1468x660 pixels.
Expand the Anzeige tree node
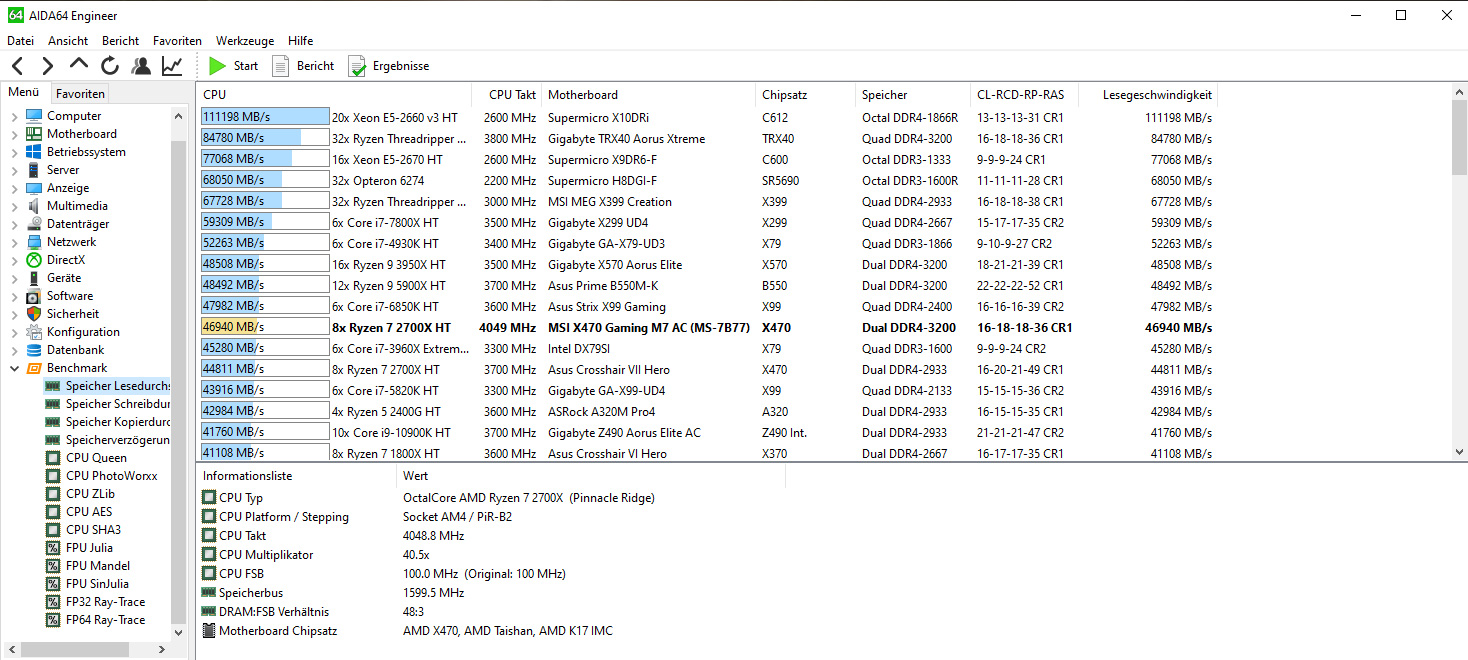tap(14, 188)
